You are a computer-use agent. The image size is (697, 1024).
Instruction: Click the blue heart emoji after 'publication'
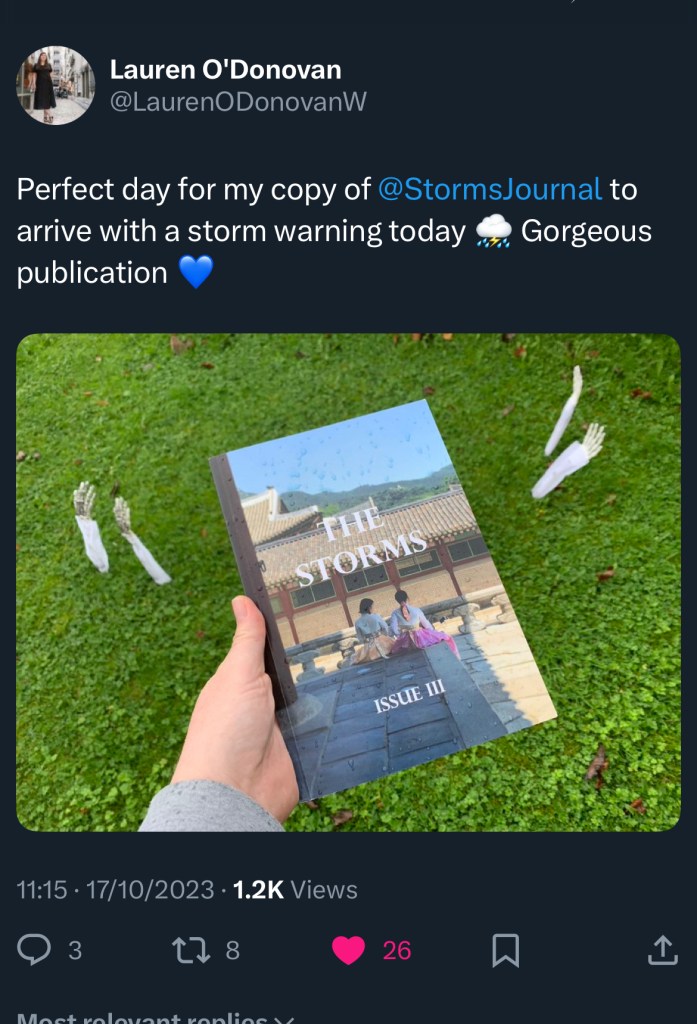196,273
